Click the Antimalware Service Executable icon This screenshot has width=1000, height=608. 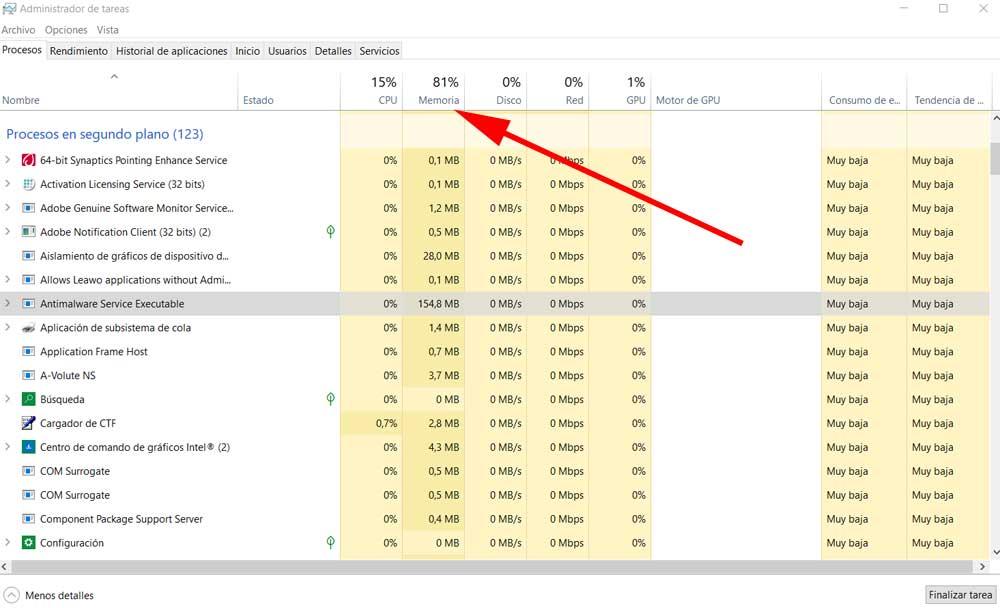pos(28,304)
